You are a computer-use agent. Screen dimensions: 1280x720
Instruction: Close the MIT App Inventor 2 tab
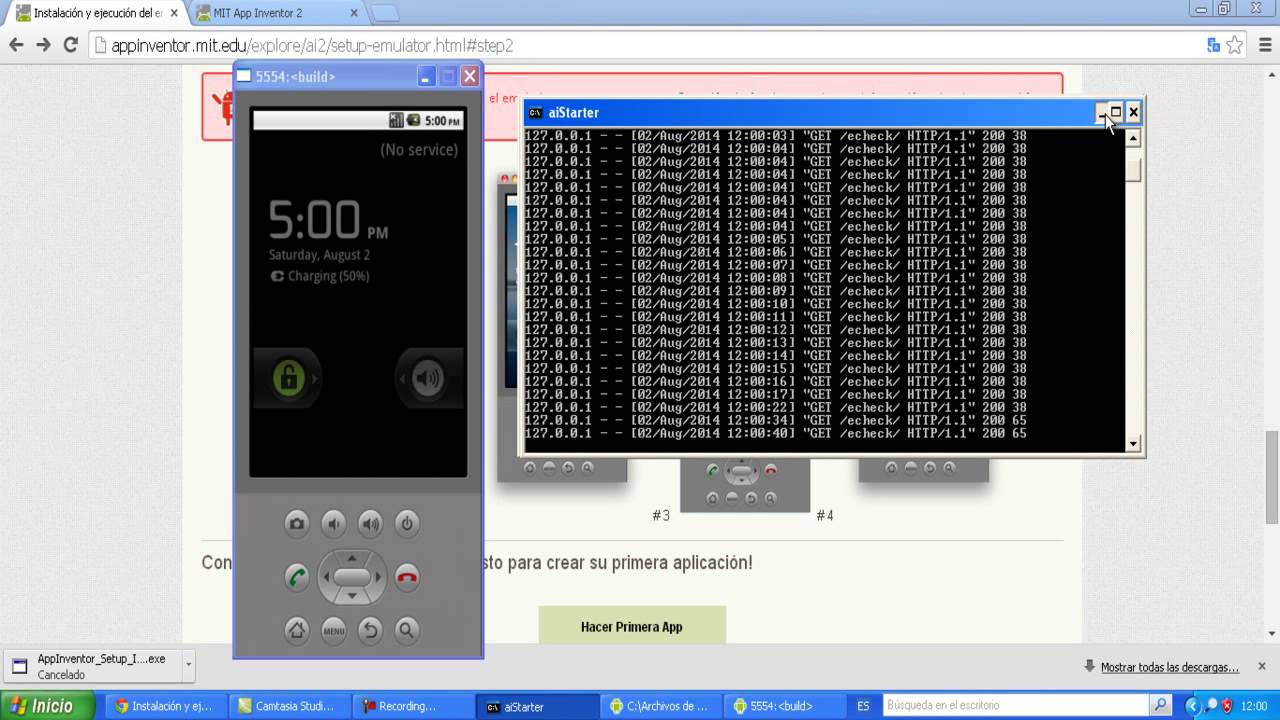point(354,13)
